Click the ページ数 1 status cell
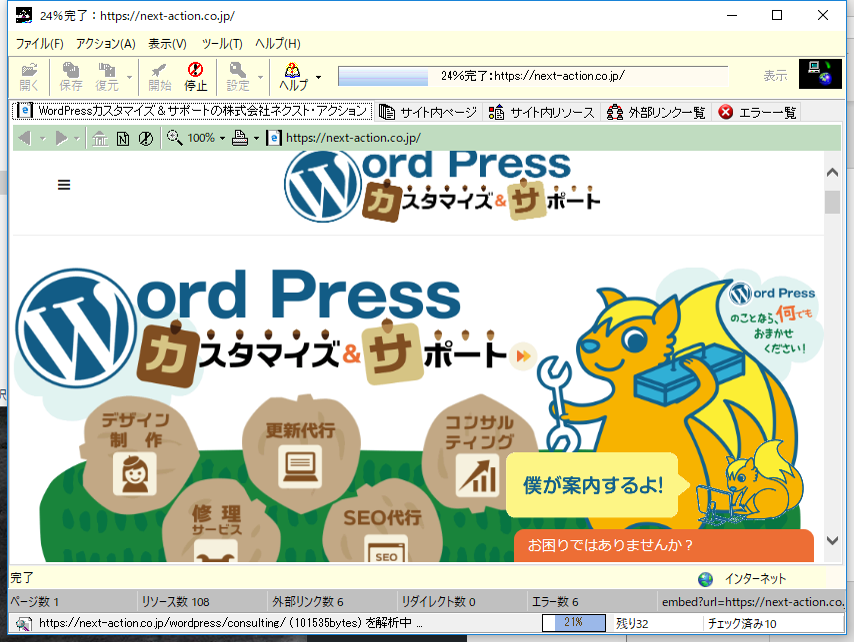This screenshot has height=642, width=854. tap(71, 602)
